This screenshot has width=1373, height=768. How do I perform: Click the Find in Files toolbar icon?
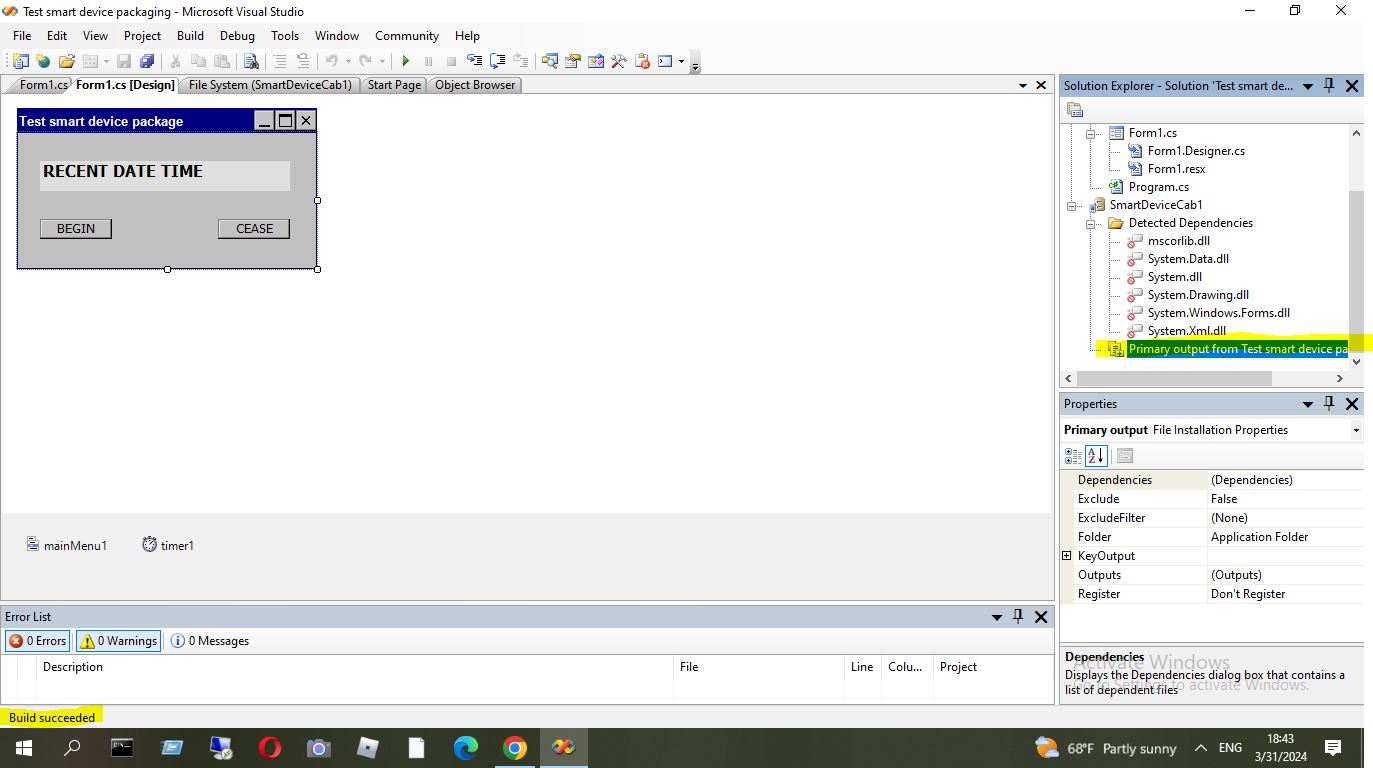pos(251,61)
